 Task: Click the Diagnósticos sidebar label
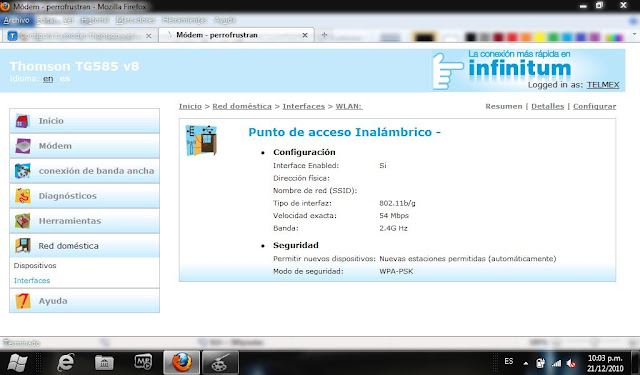click(x=68, y=196)
